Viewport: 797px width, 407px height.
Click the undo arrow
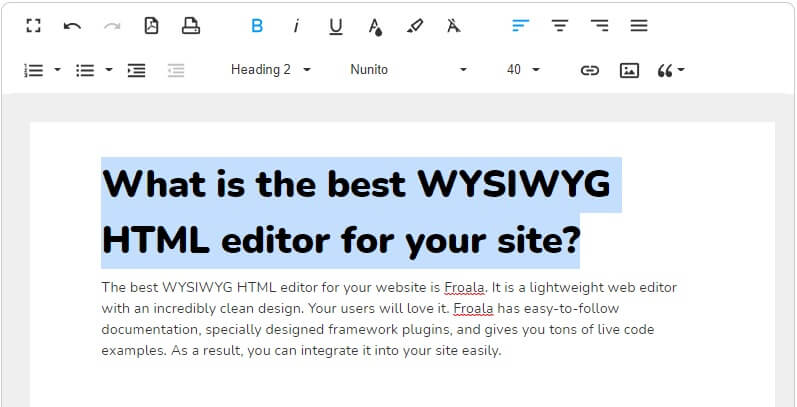[x=72, y=26]
